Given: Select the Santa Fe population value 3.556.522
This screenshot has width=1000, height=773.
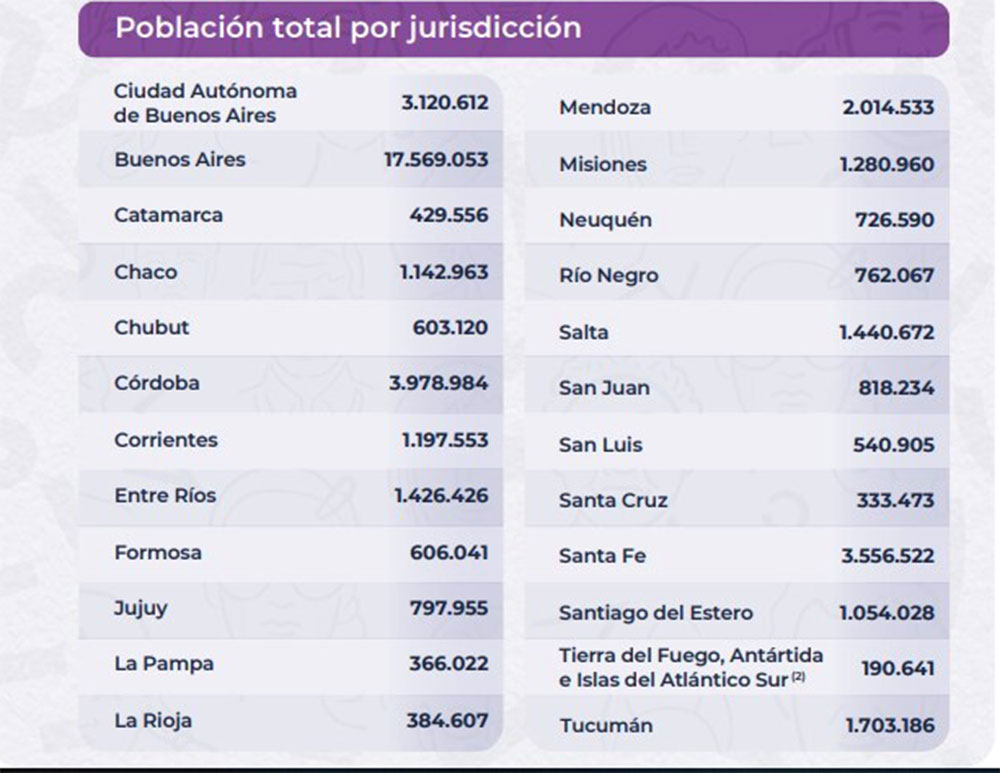Looking at the screenshot, I should 887,556.
